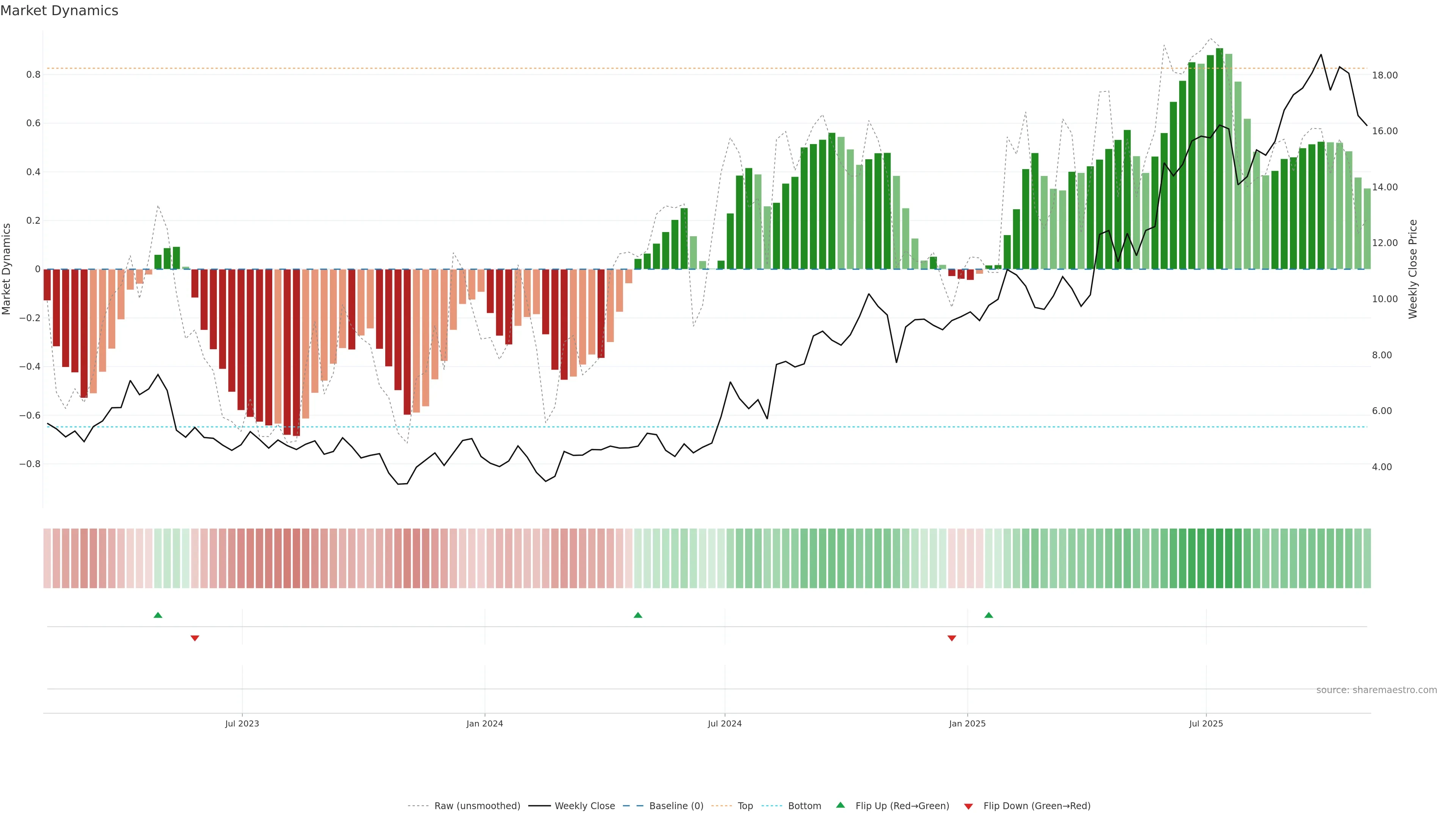Click the red flip-down marker before Jul 2023
Viewport: 1456px width, 819px height.
point(195,638)
